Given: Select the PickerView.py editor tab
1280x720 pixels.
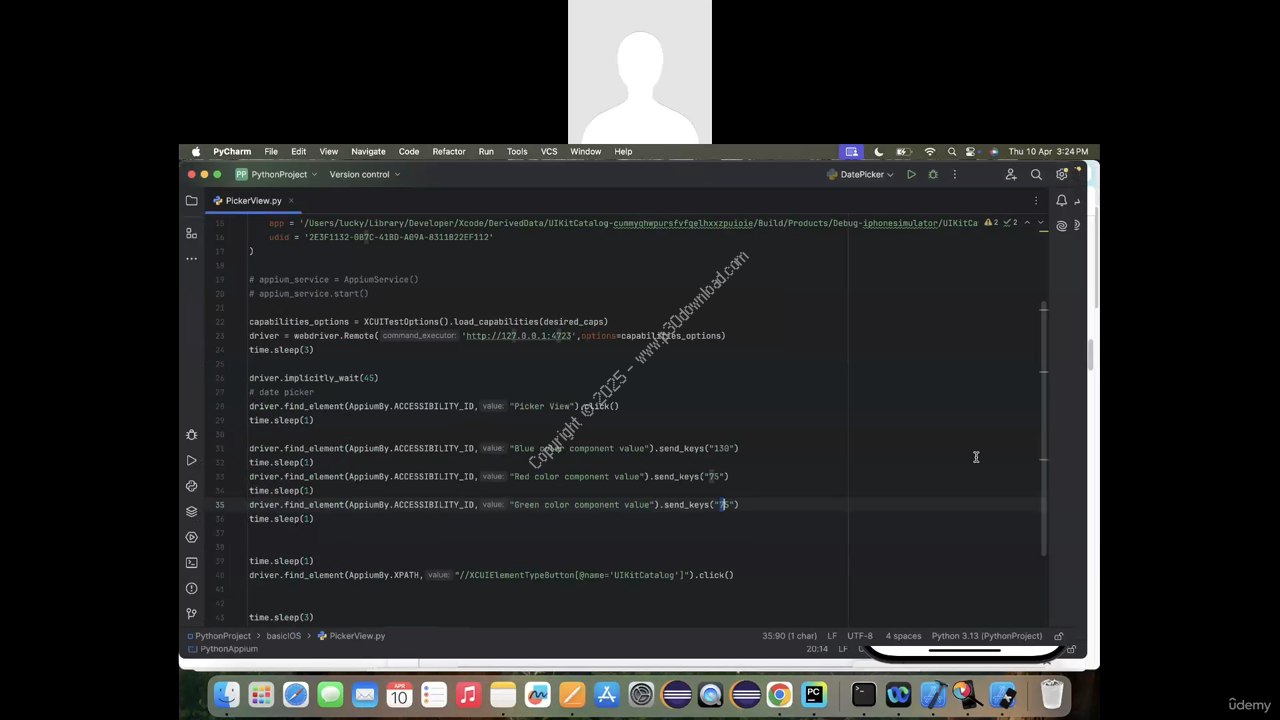Looking at the screenshot, I should [252, 201].
